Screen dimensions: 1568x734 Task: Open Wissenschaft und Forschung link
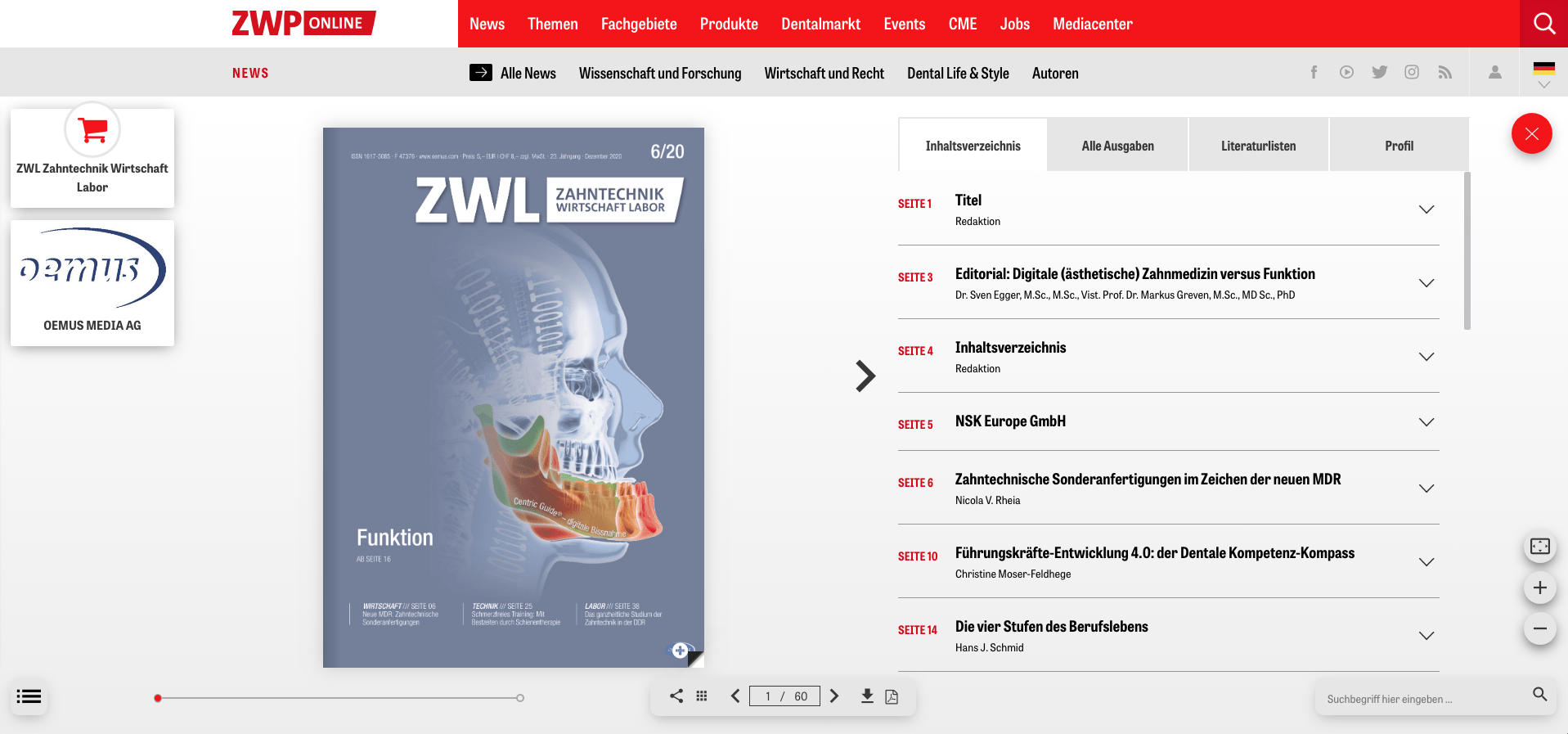coord(660,73)
